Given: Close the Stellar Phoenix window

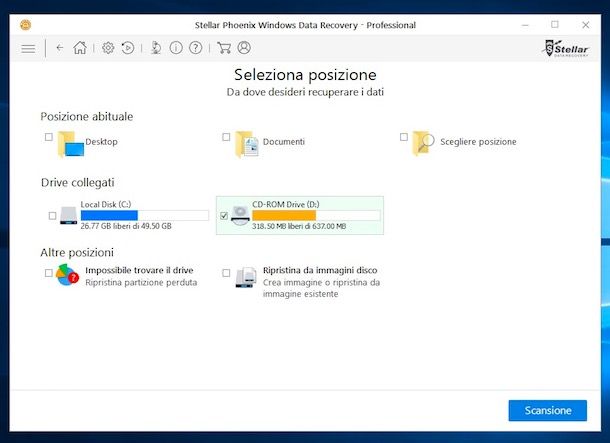Looking at the screenshot, I should coord(585,25).
